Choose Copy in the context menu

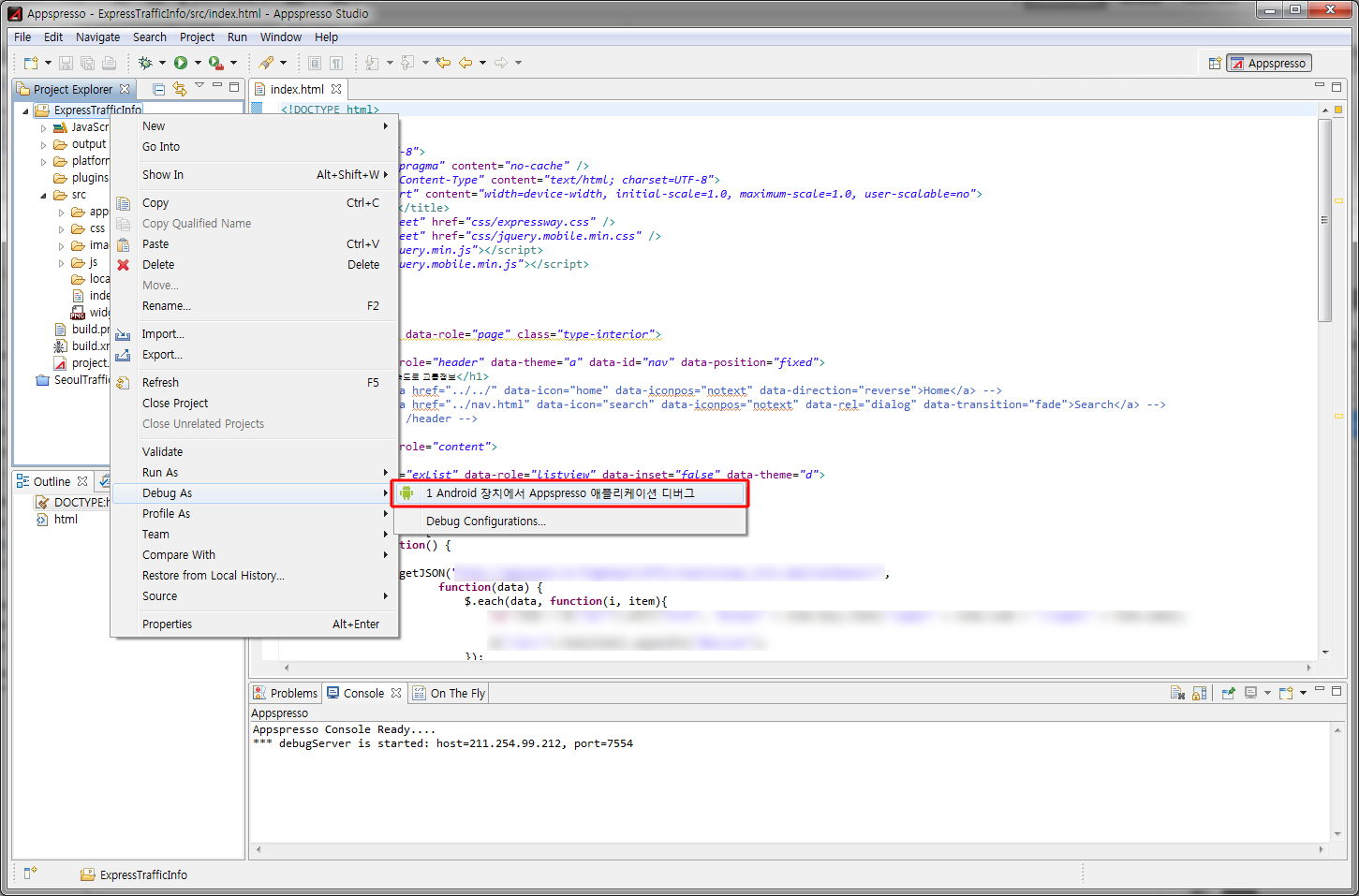[x=255, y=203]
